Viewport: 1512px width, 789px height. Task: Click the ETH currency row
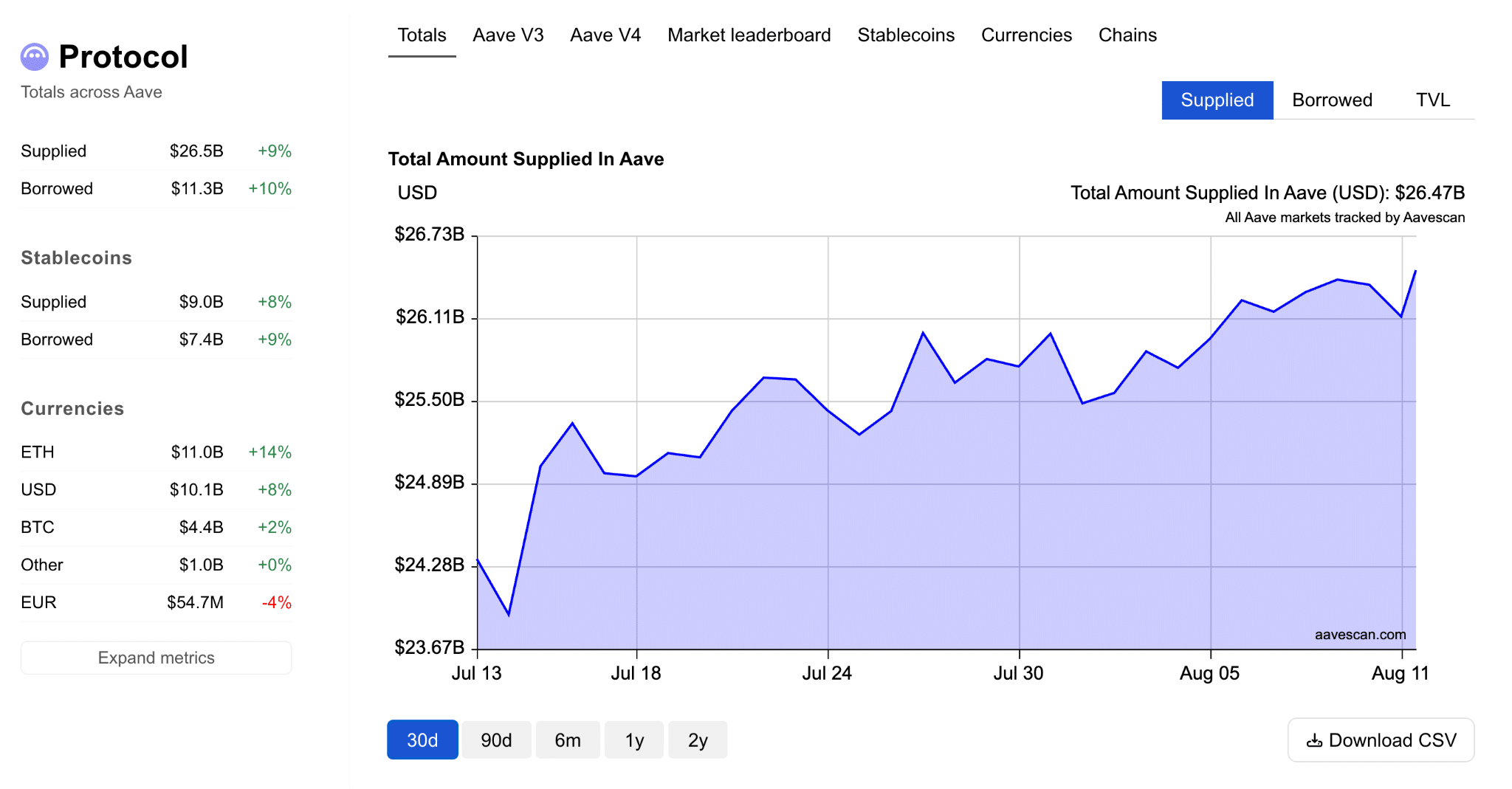pos(157,452)
